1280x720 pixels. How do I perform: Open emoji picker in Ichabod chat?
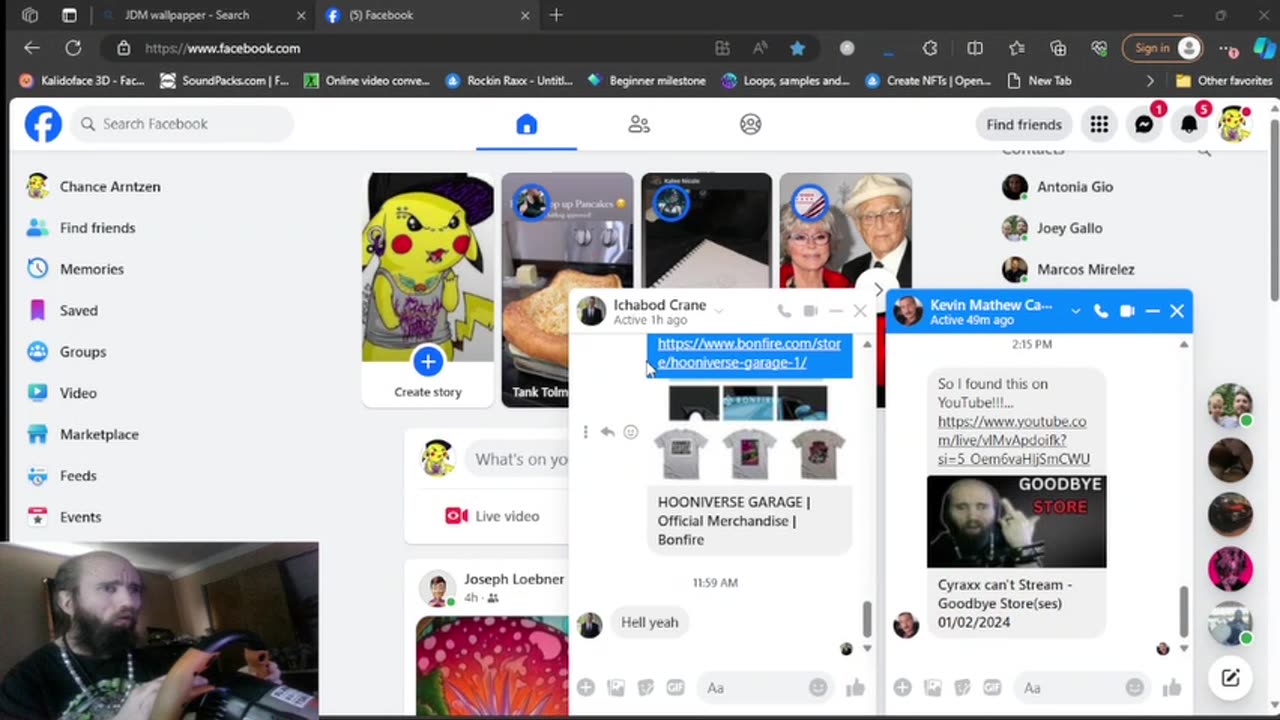pyautogui.click(x=818, y=688)
